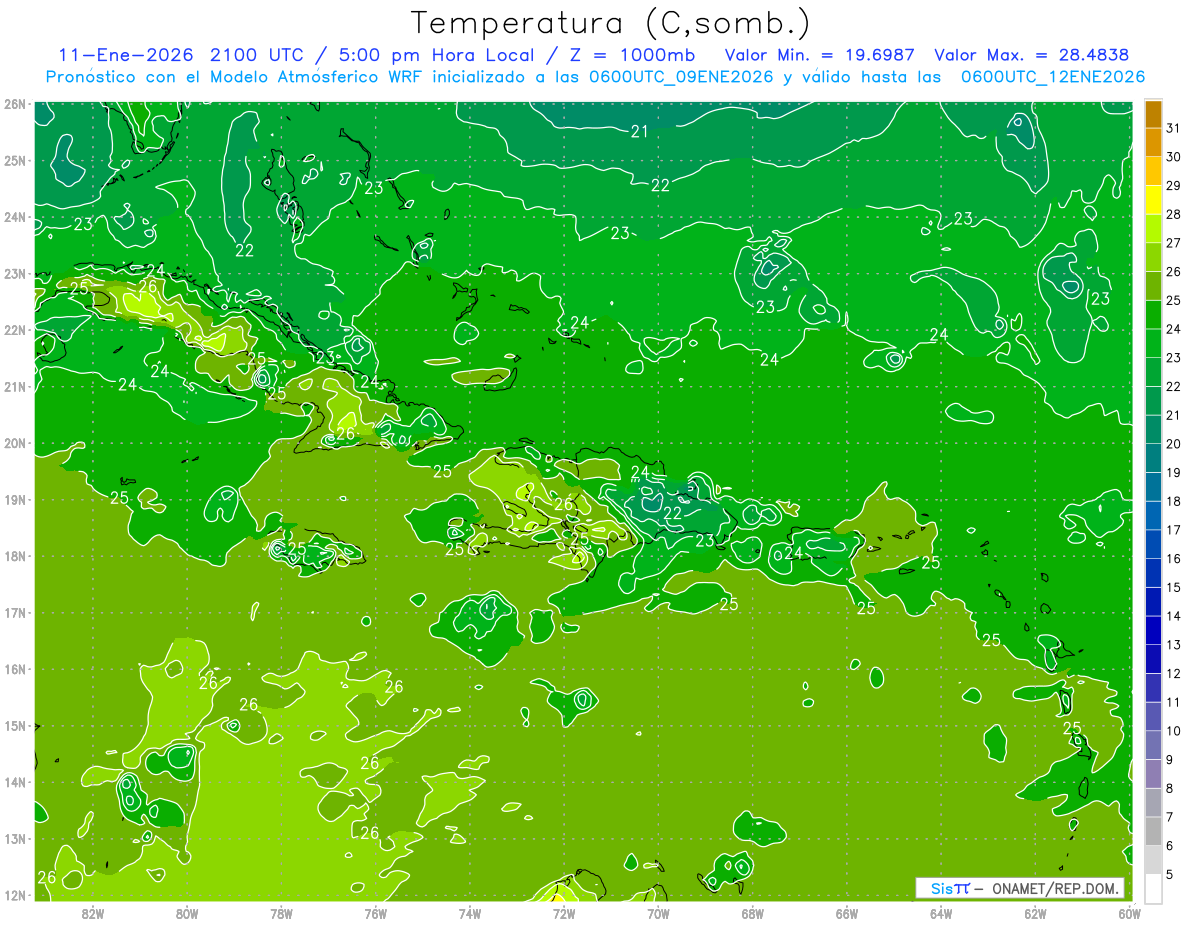Click the '5:00 pm Hora Local' text
The width and height of the screenshot is (1200, 927).
tap(435, 55)
